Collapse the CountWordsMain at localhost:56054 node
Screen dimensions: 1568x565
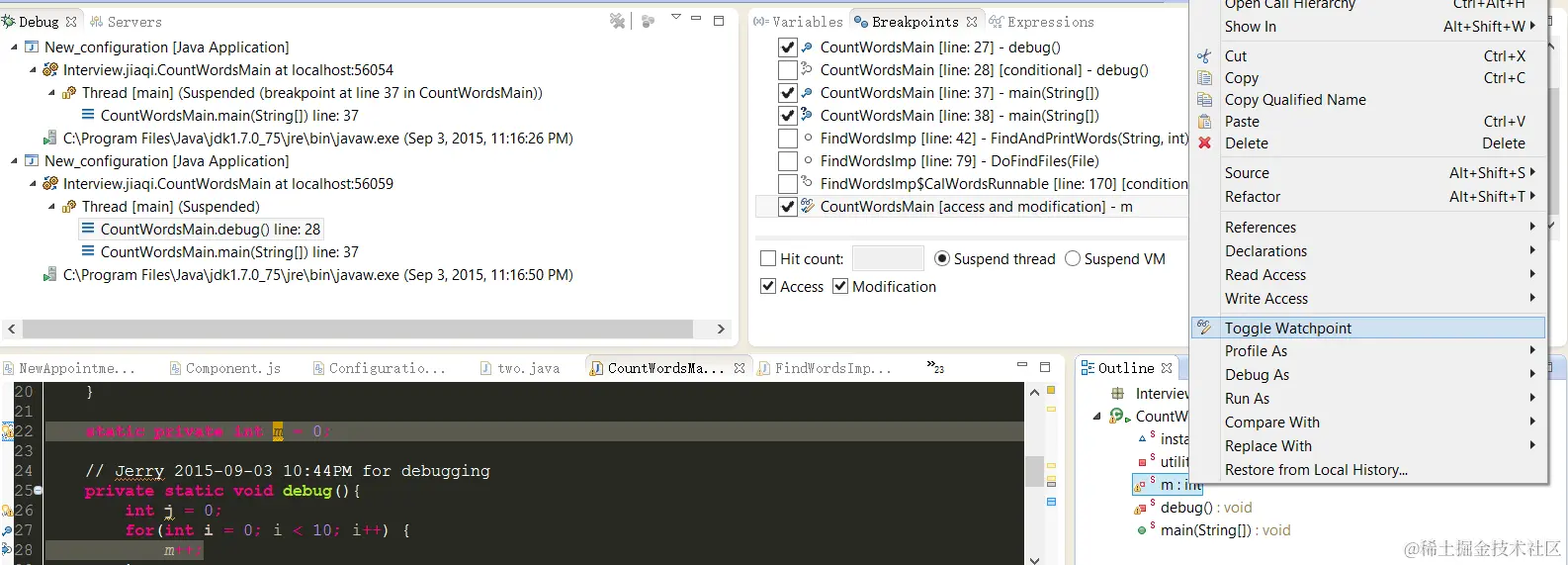pyautogui.click(x=33, y=70)
